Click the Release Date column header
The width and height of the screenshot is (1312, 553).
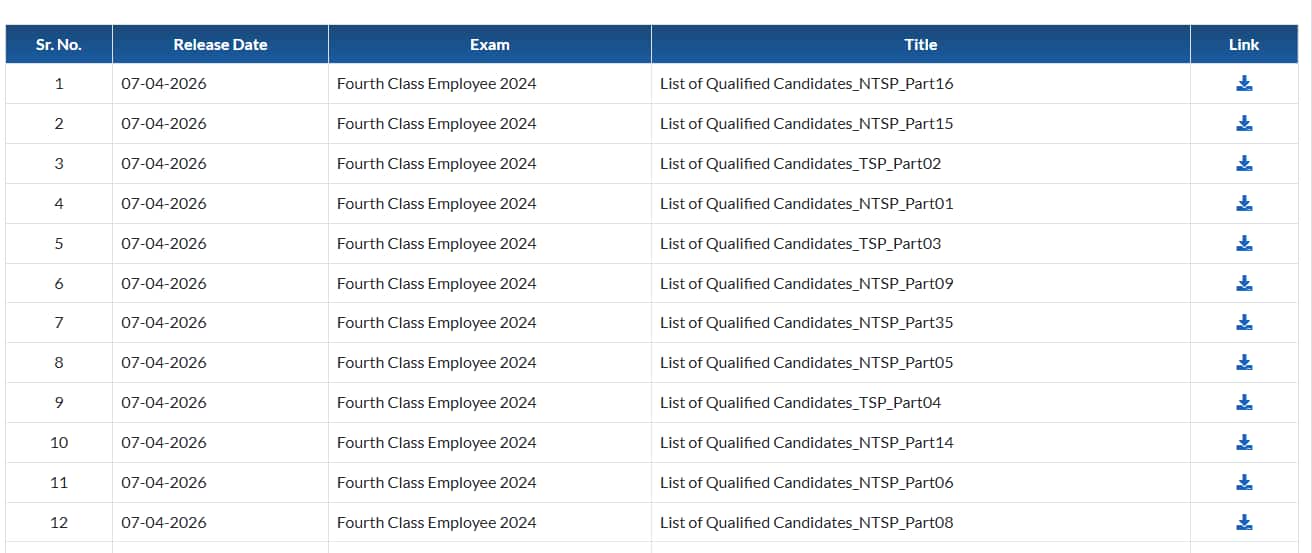[220, 45]
